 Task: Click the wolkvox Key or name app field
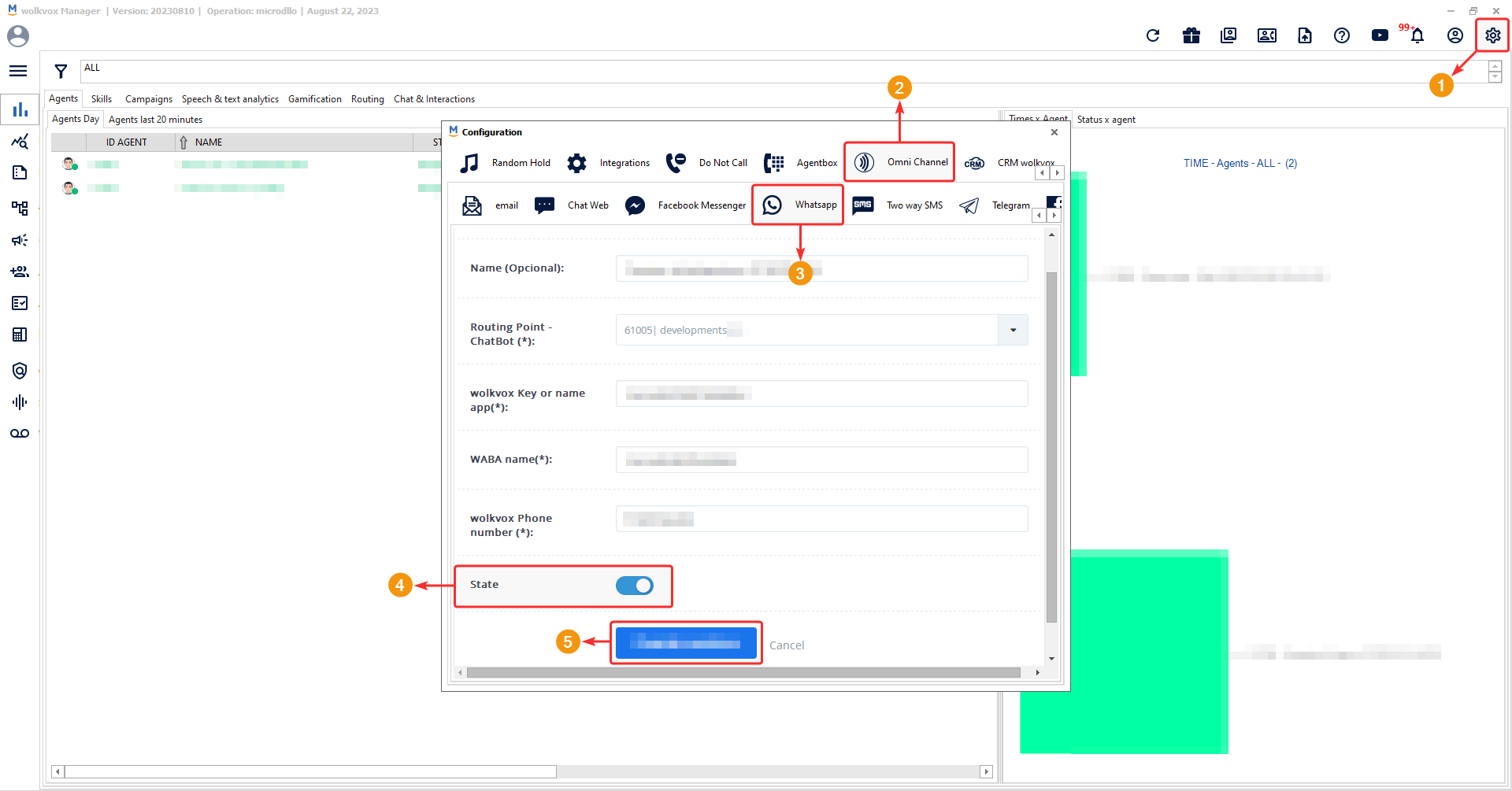click(821, 394)
